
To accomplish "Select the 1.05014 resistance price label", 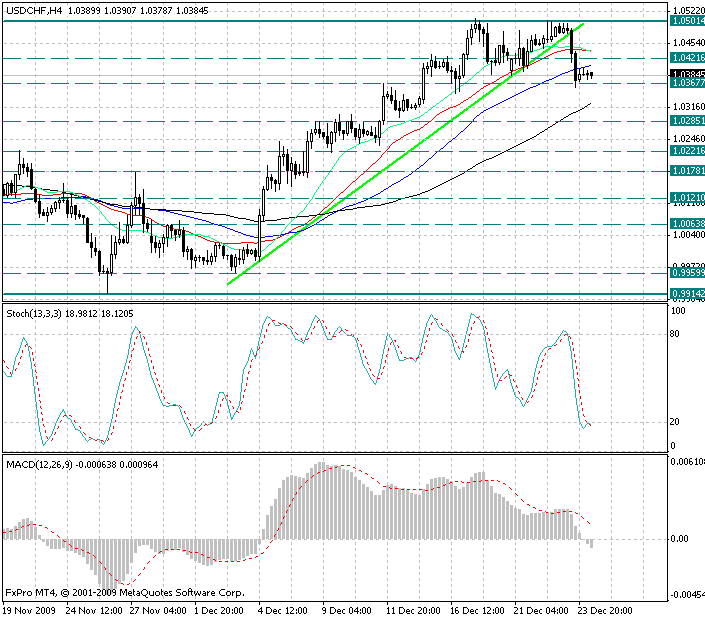I will [687, 21].
